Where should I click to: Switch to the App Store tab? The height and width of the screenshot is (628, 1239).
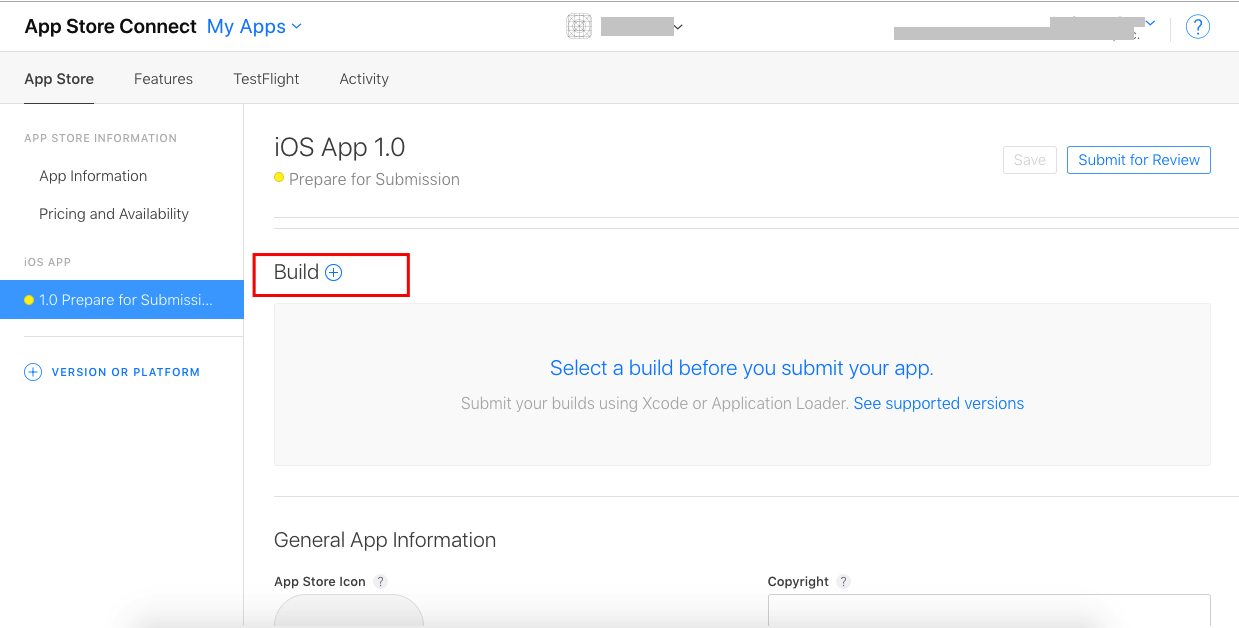click(59, 79)
